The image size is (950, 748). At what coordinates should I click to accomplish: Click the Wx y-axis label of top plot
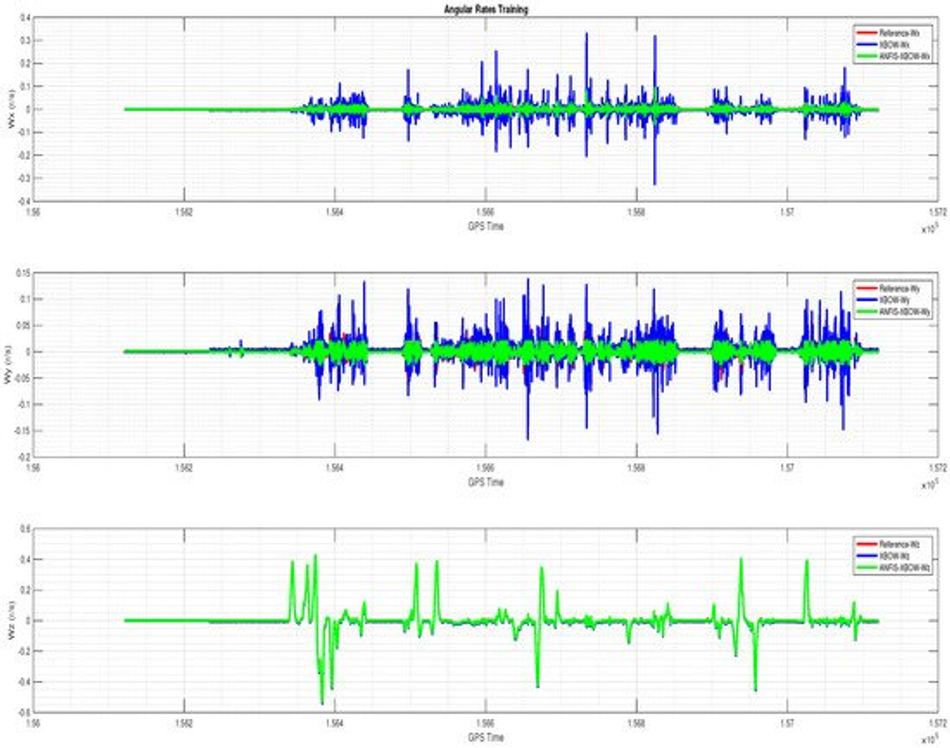pos(10,108)
